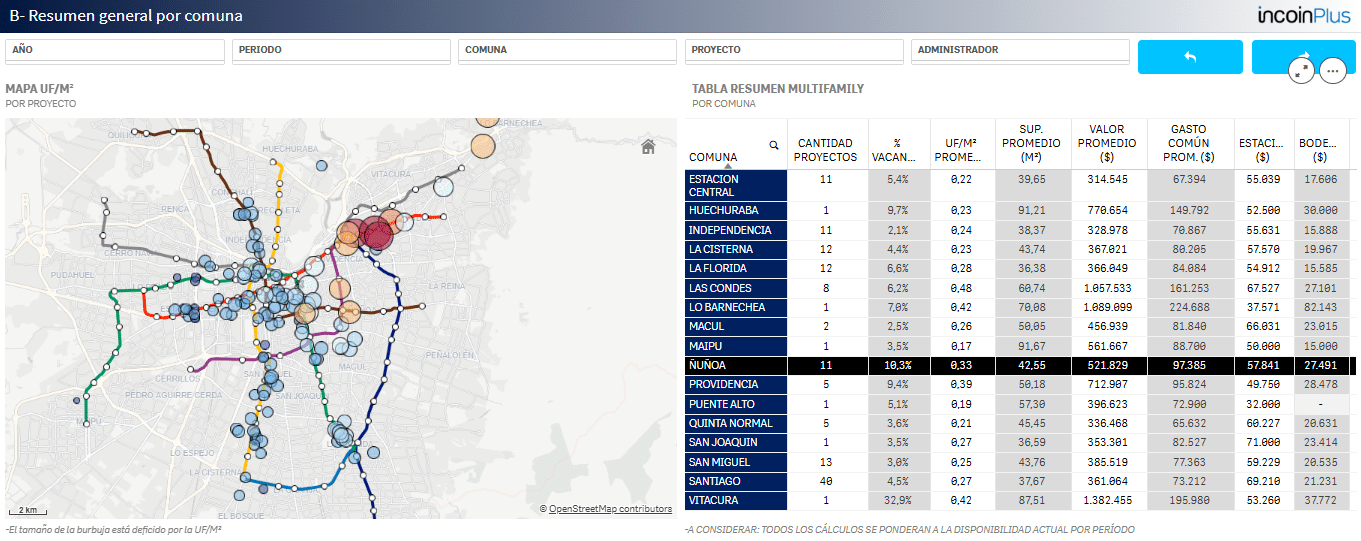1361x541 pixels.
Task: Click the fullscreen expand arrows icon
Action: click(1301, 70)
